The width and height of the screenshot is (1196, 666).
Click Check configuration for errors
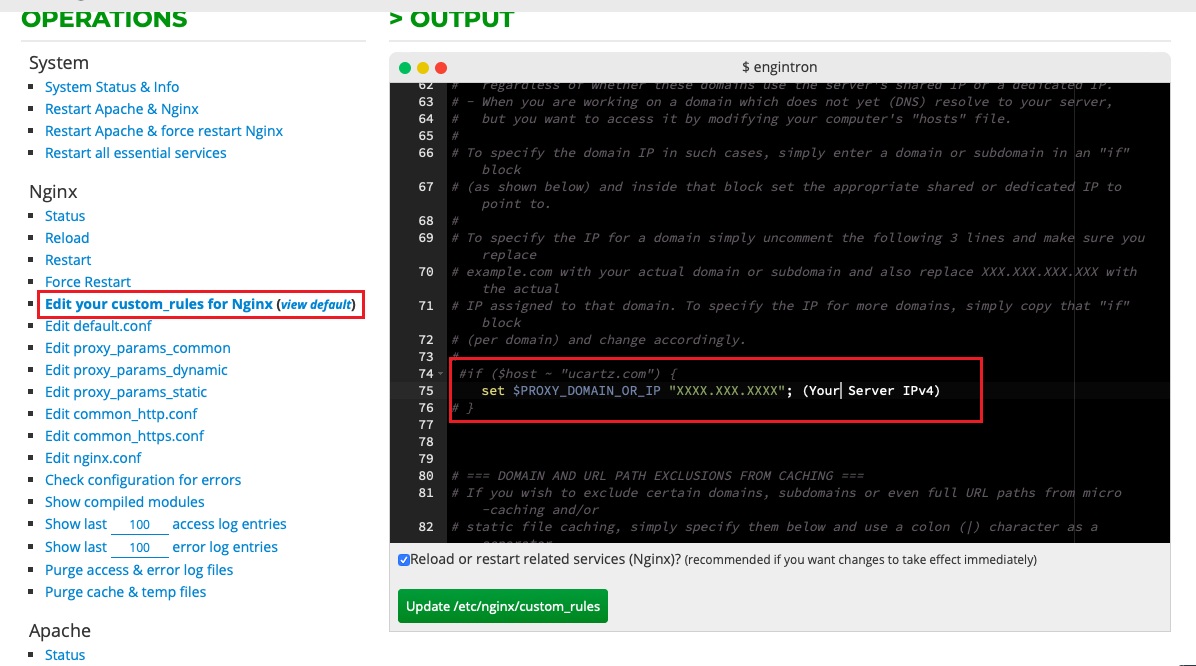click(143, 480)
